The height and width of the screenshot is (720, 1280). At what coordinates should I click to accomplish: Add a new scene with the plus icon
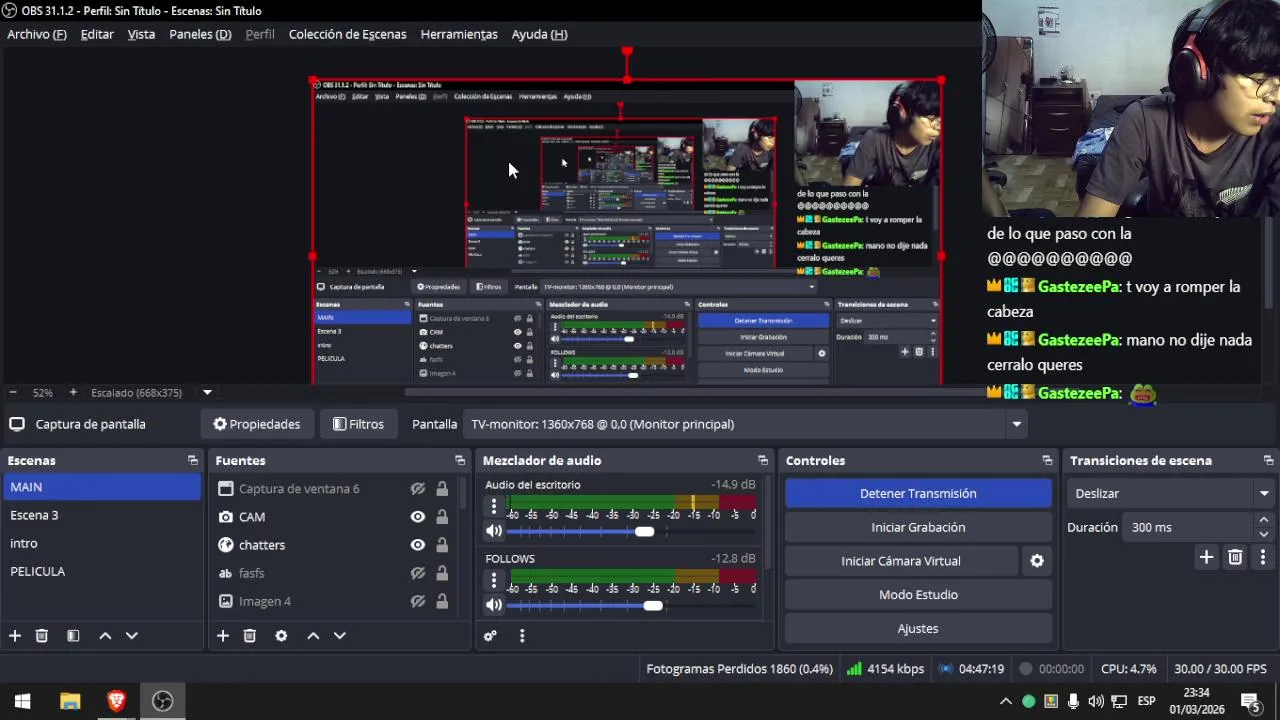click(15, 636)
